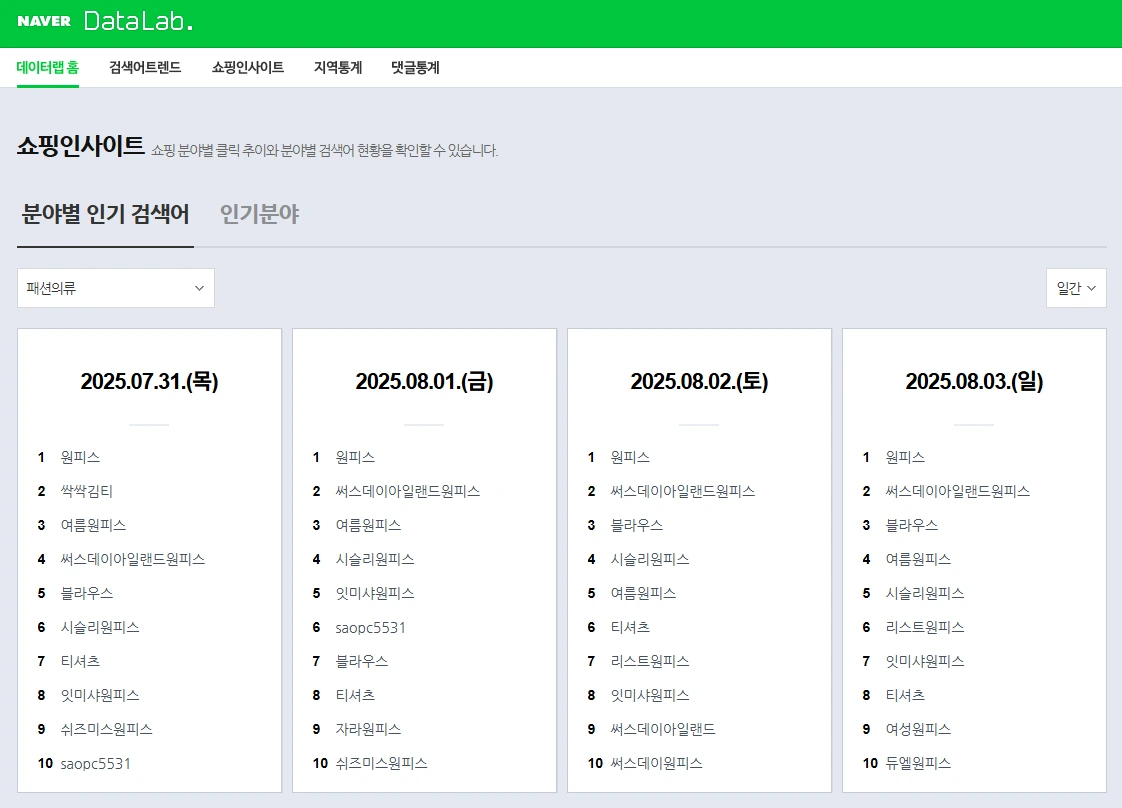Viewport: 1122px width, 808px height.
Task: Click 원피스 ranked 1 on 08.01
Action: pos(355,457)
